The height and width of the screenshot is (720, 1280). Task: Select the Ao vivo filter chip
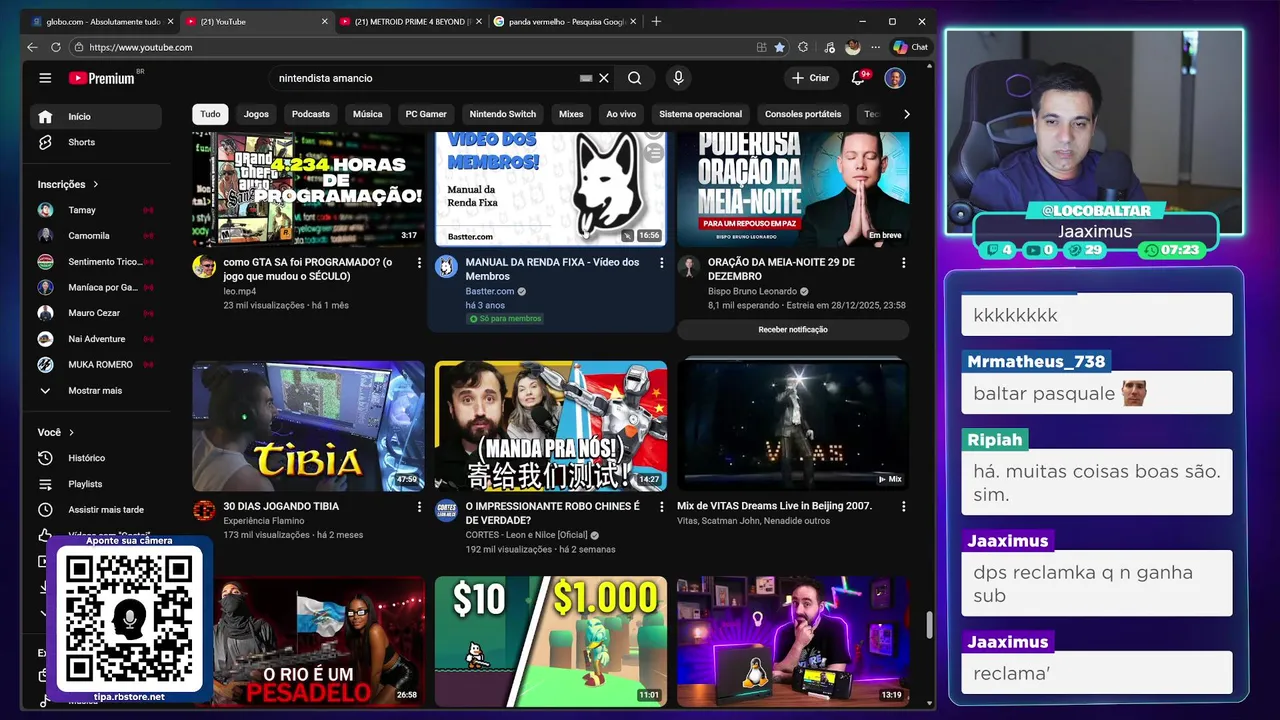click(x=621, y=114)
